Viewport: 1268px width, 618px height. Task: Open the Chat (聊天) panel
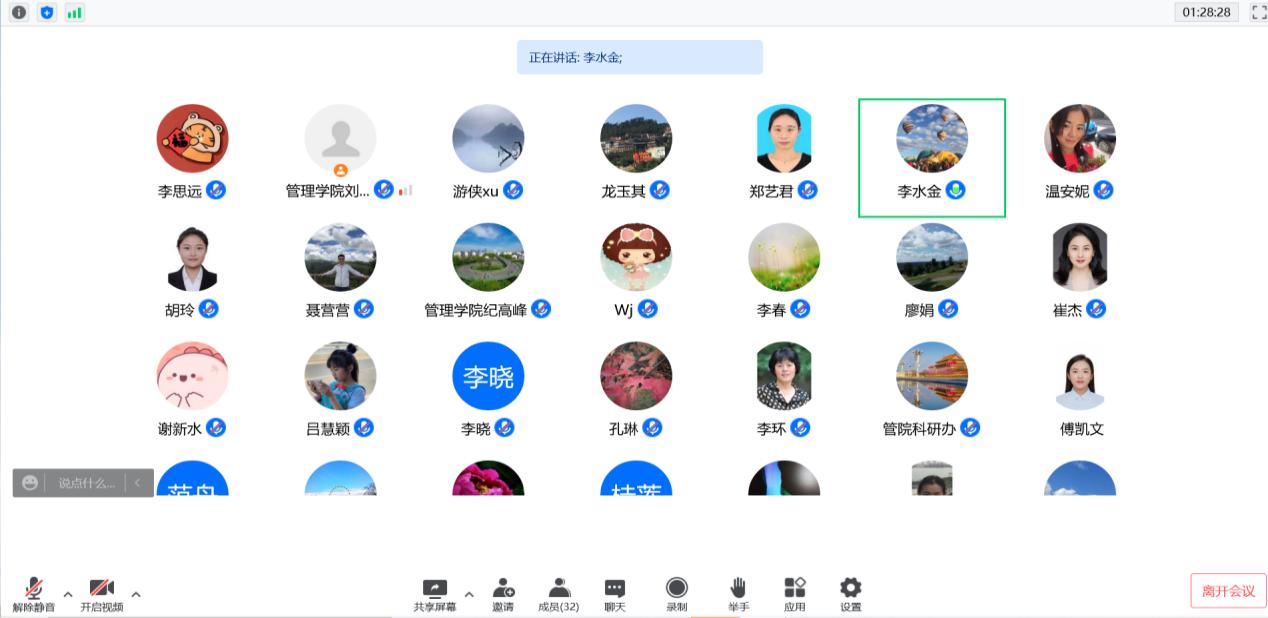click(x=615, y=588)
